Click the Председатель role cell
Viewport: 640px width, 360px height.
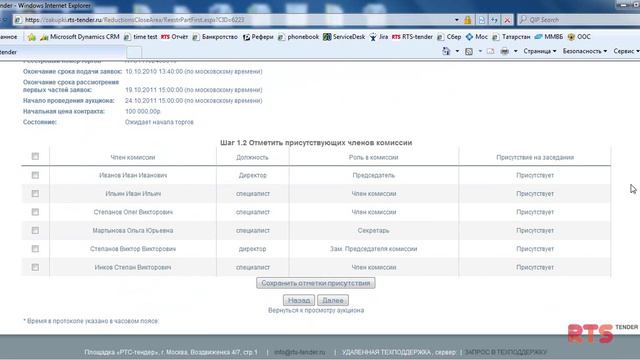point(373,175)
